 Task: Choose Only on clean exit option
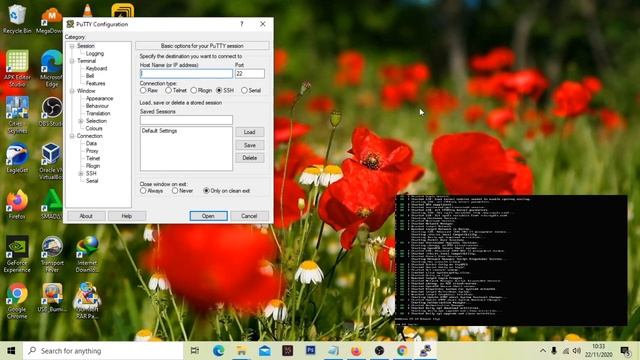(x=227, y=191)
